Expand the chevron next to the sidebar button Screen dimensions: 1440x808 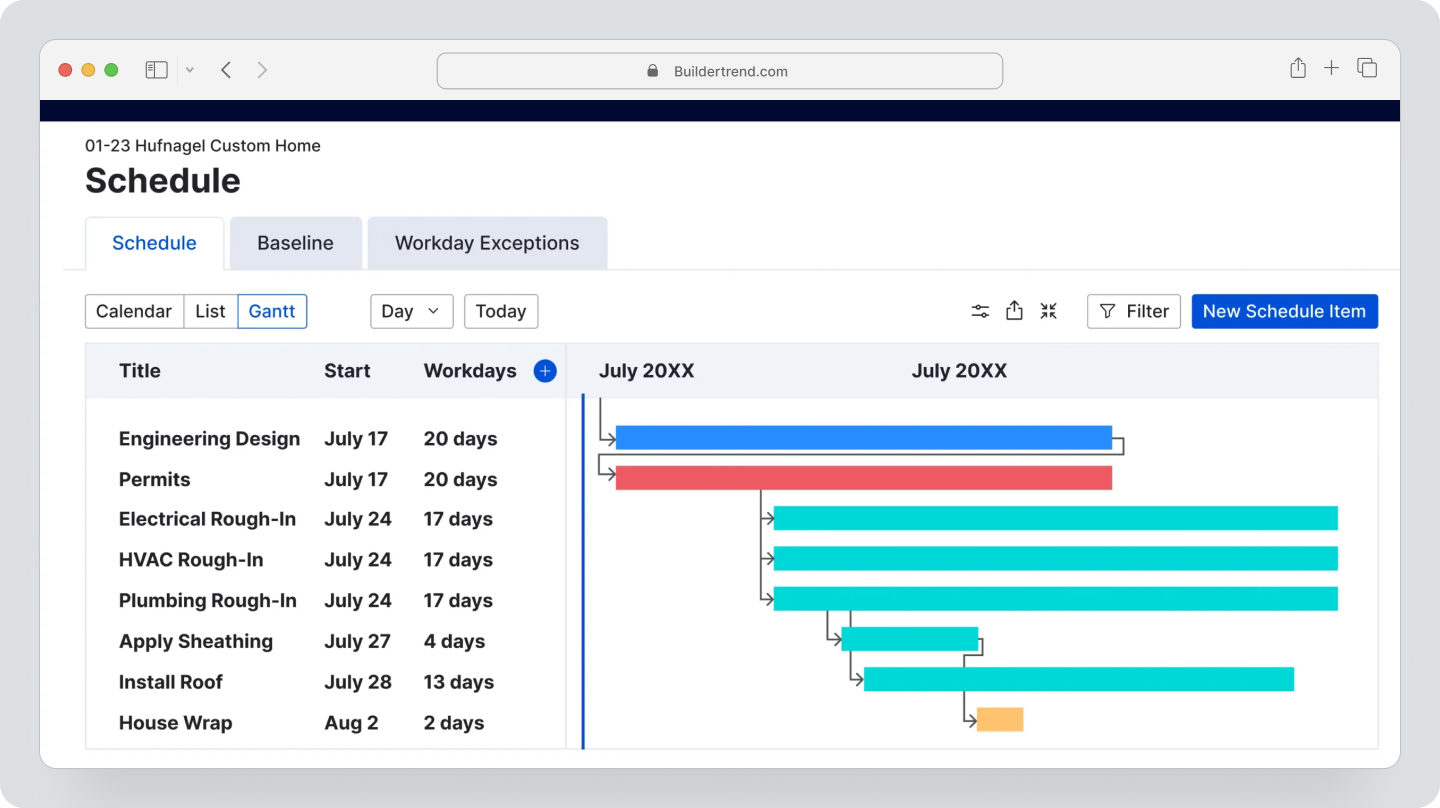pos(189,69)
